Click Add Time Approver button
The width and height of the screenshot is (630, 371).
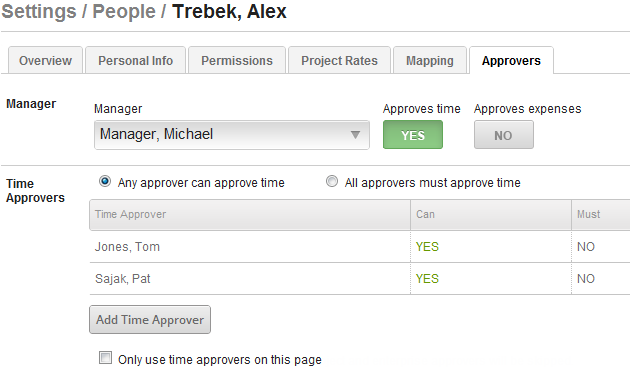pos(150,320)
